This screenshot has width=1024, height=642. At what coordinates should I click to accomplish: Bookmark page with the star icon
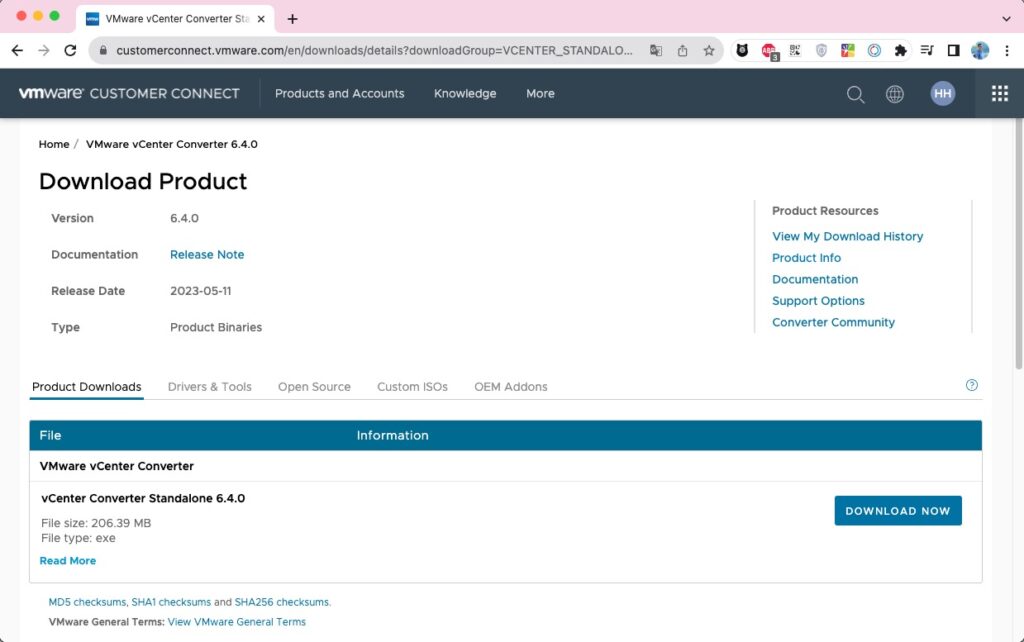pos(709,50)
